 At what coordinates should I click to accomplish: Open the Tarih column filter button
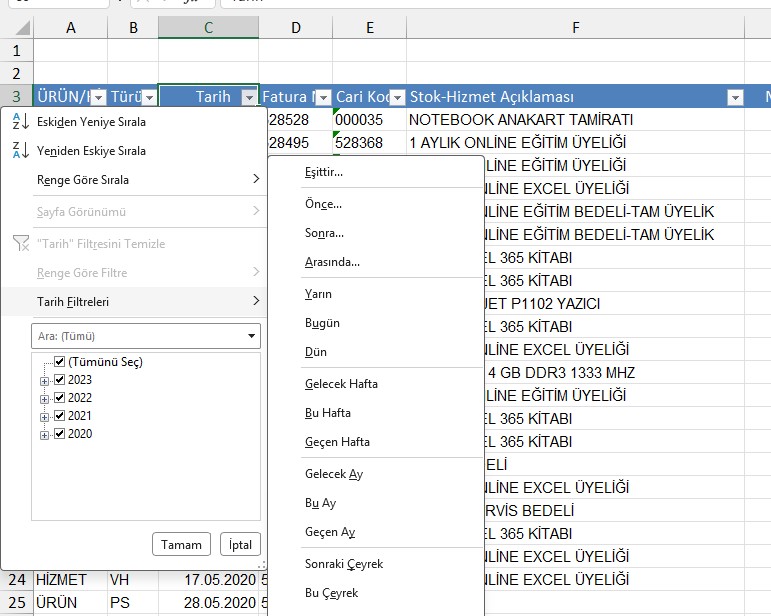(248, 97)
